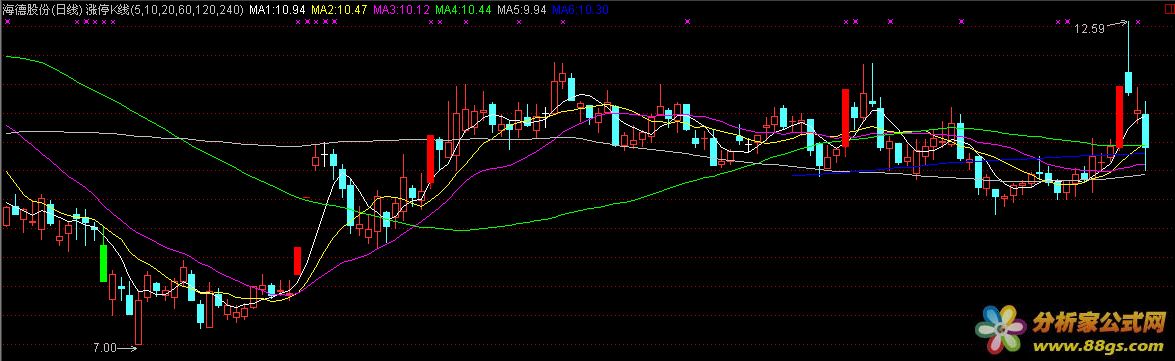The image size is (1175, 361).
Task: Click the blue MA6:10.30 label
Action: pos(580,10)
